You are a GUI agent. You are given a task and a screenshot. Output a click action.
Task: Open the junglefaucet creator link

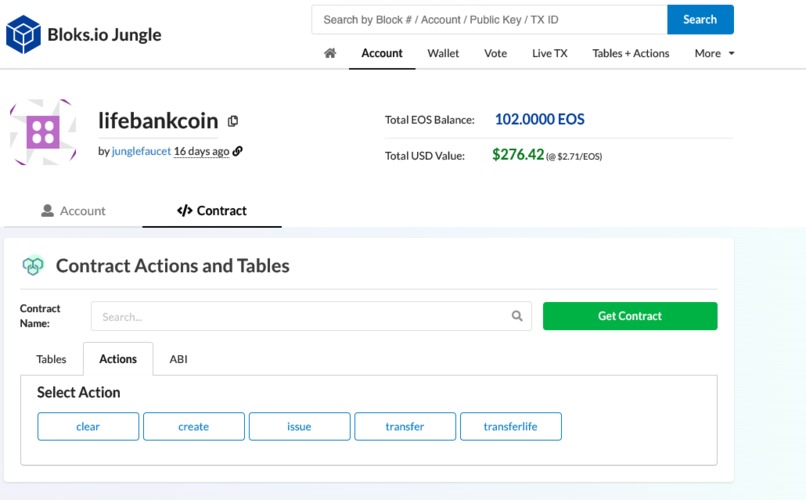coord(141,151)
